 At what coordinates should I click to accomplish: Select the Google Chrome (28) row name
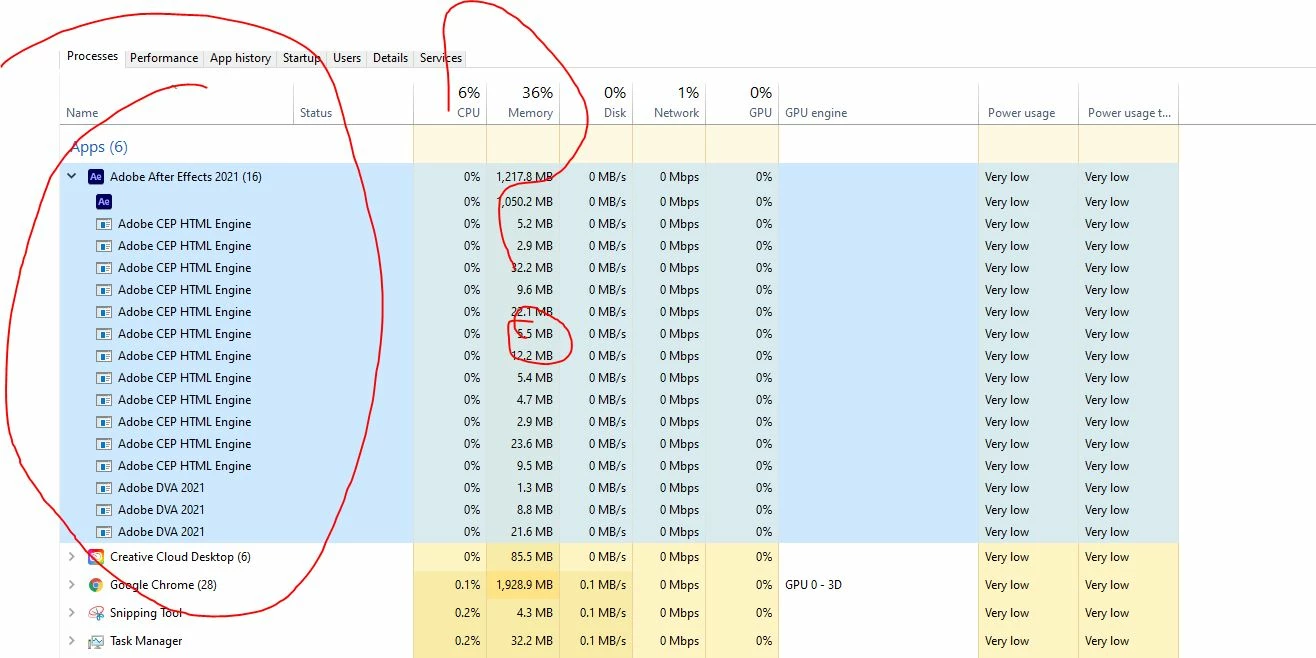pos(163,585)
